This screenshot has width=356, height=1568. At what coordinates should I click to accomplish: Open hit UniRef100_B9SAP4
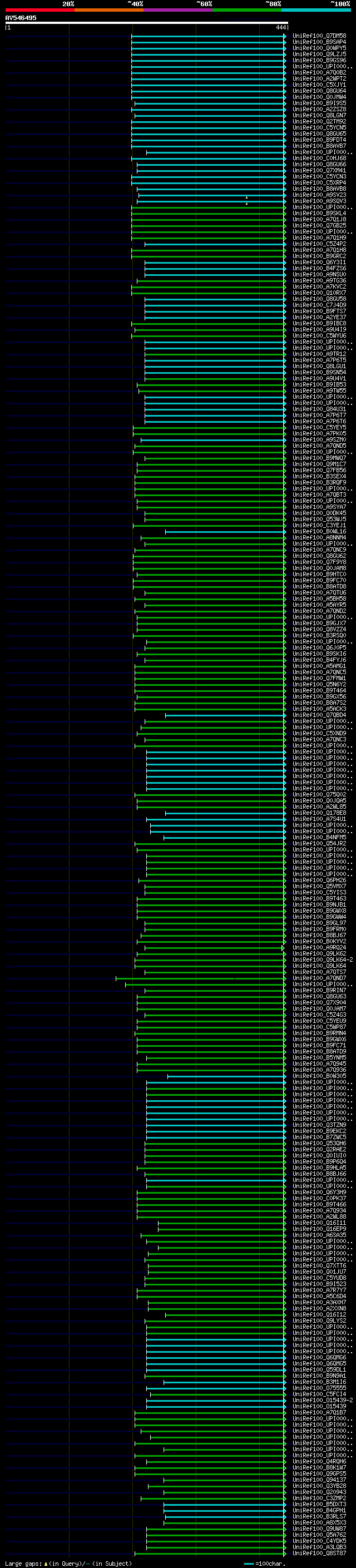(x=319, y=42)
